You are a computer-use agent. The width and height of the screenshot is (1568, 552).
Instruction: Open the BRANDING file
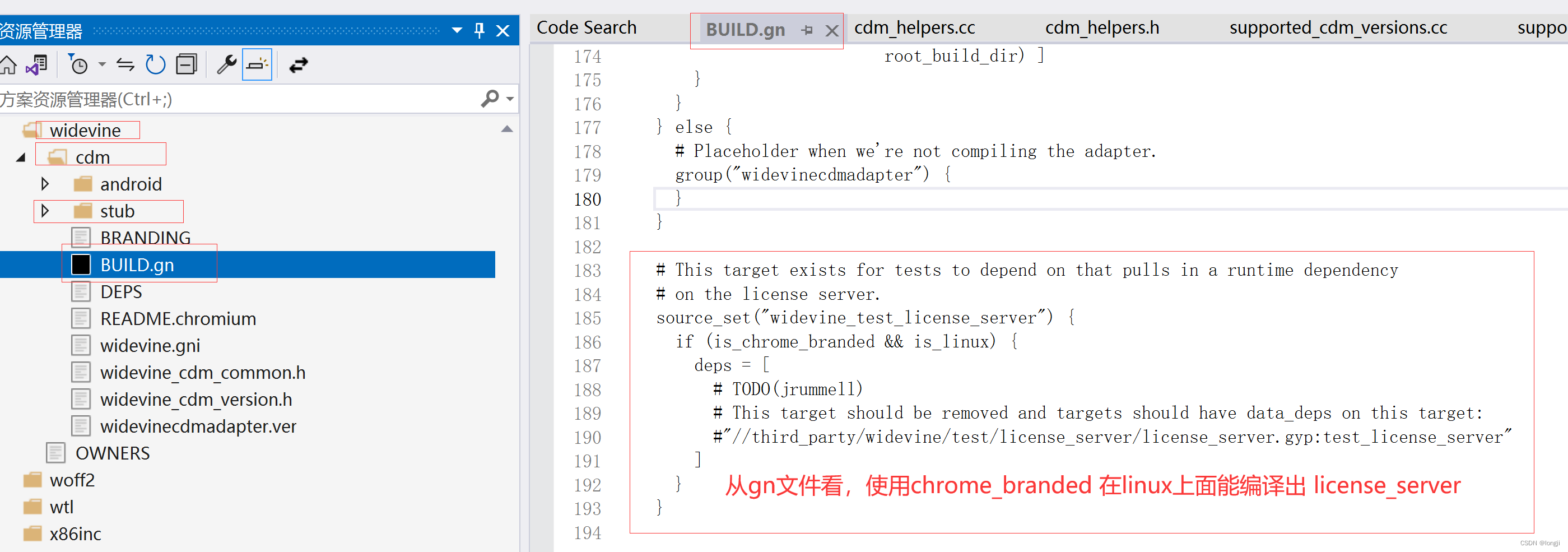pyautogui.click(x=146, y=238)
